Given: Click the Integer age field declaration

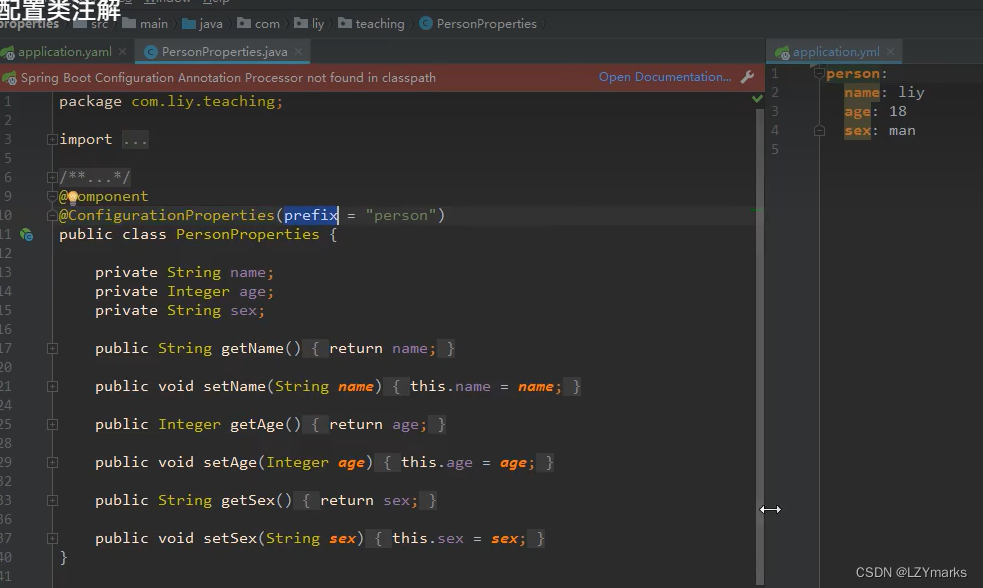Looking at the screenshot, I should pyautogui.click(x=184, y=291).
